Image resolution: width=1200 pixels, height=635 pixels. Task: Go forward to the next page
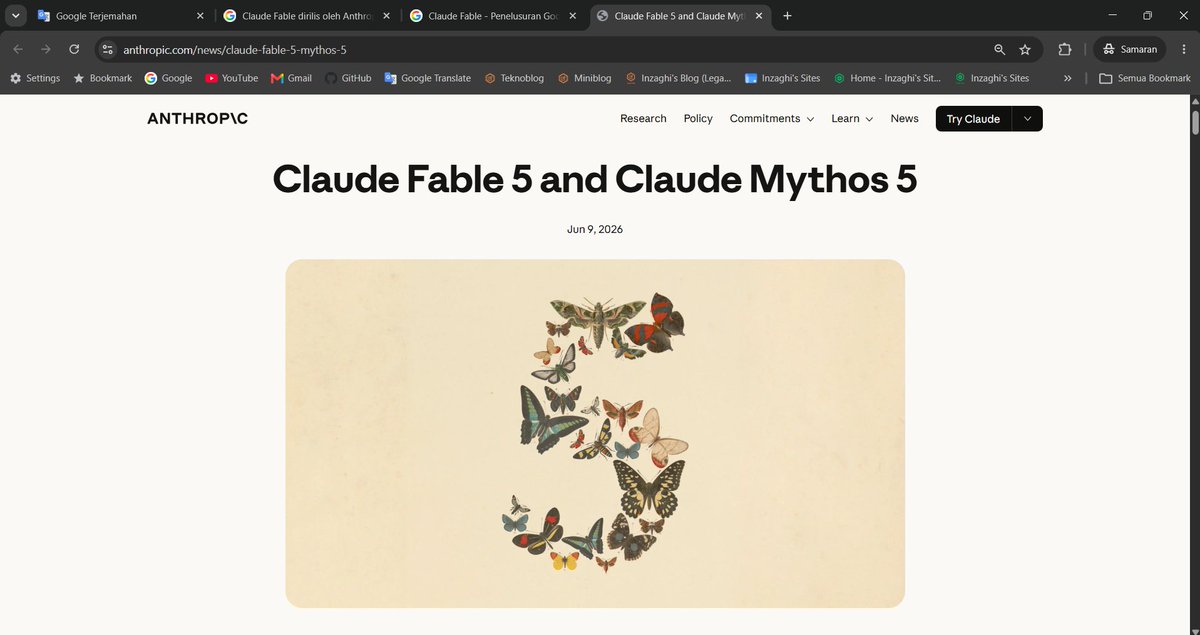tap(46, 49)
